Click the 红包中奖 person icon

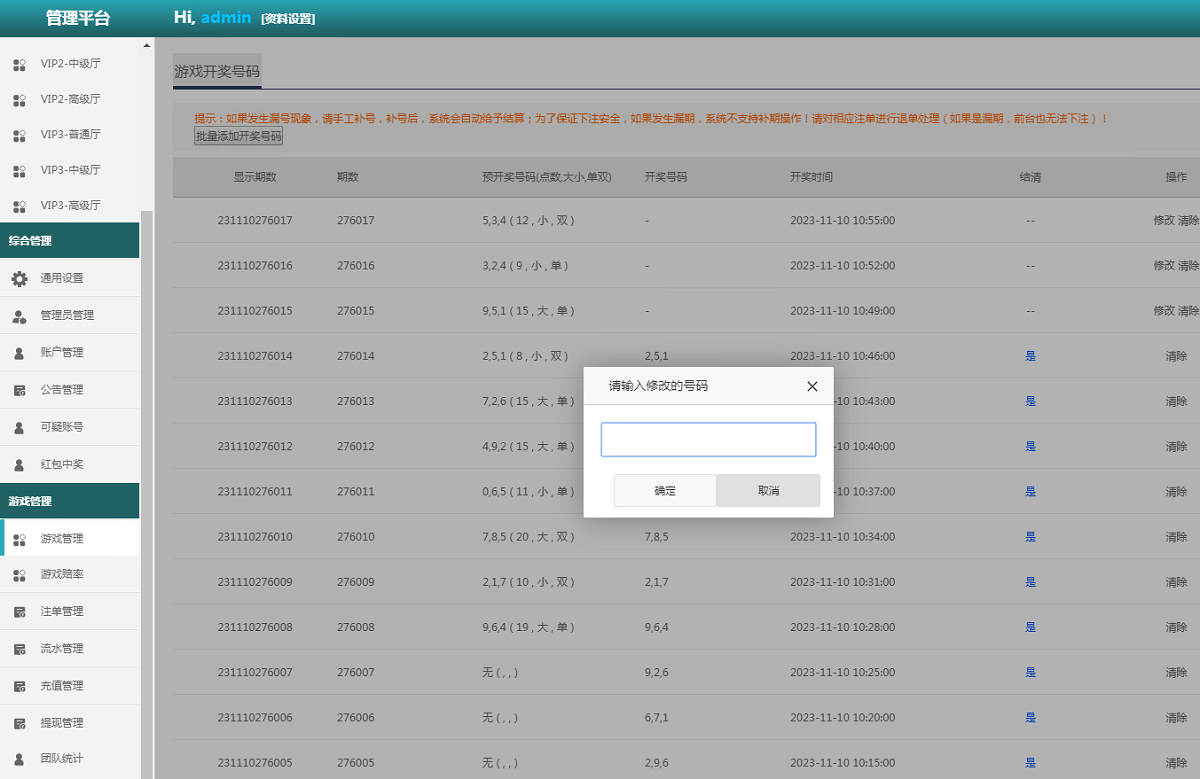(19, 465)
